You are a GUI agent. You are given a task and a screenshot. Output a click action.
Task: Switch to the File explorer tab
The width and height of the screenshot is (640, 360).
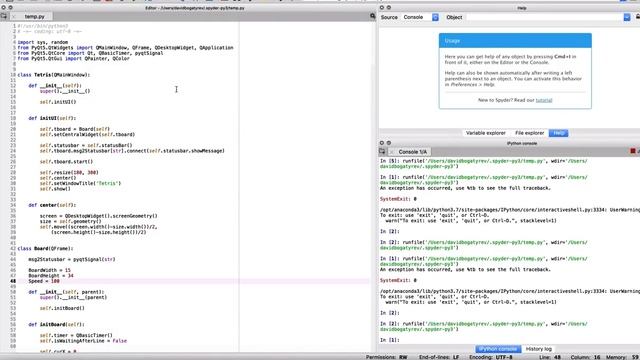(x=529, y=133)
